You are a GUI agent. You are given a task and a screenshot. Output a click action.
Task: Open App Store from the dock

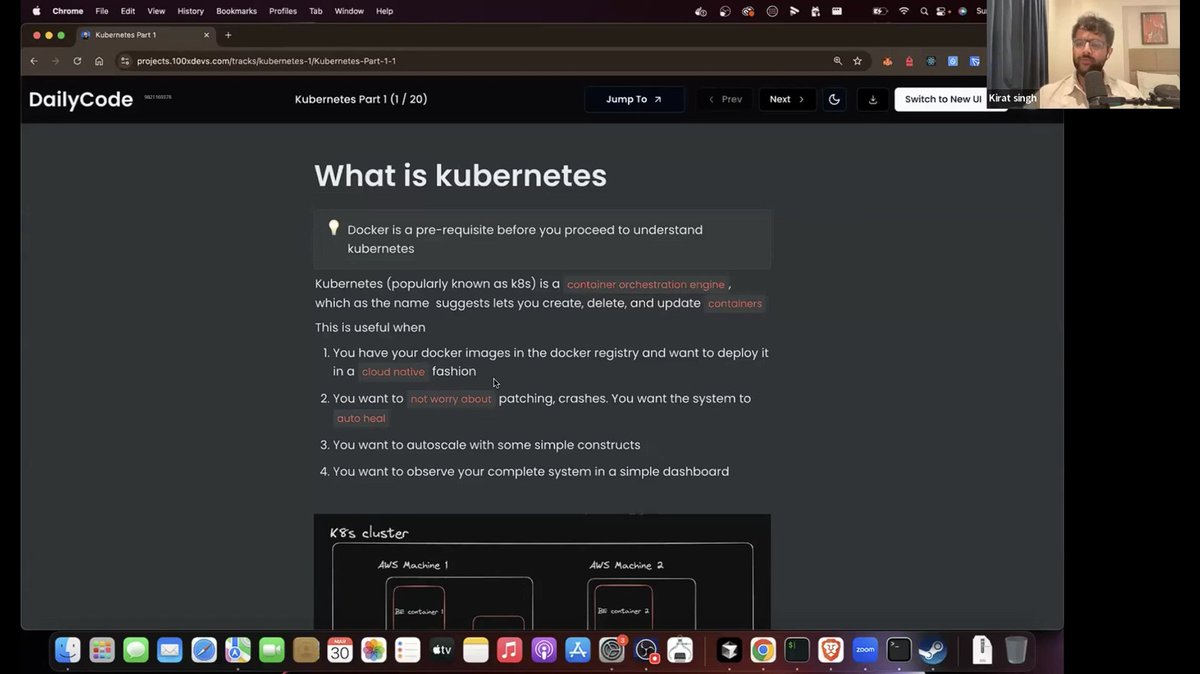[x=578, y=650]
